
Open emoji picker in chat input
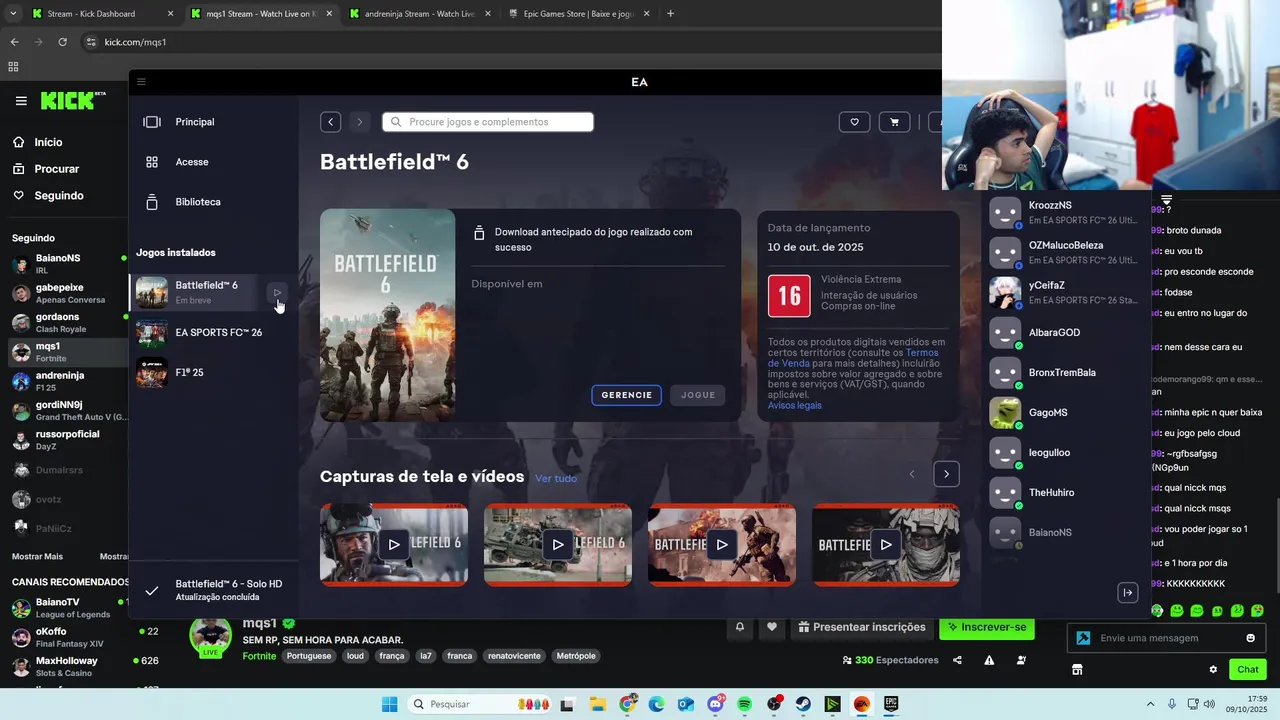click(x=1250, y=638)
